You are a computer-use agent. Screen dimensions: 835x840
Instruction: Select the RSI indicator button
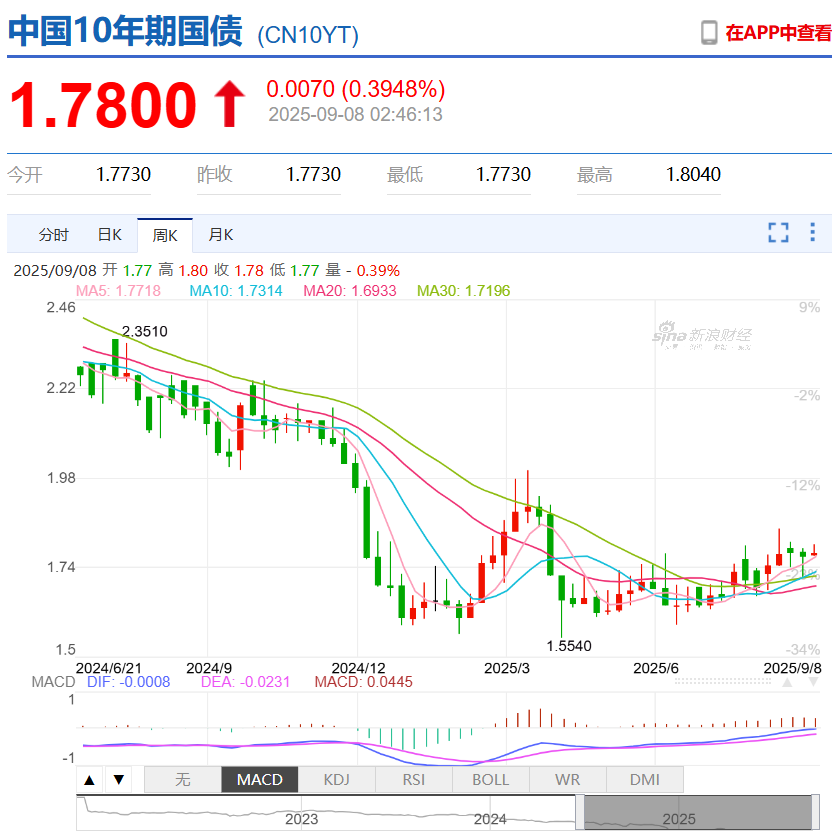tap(413, 780)
